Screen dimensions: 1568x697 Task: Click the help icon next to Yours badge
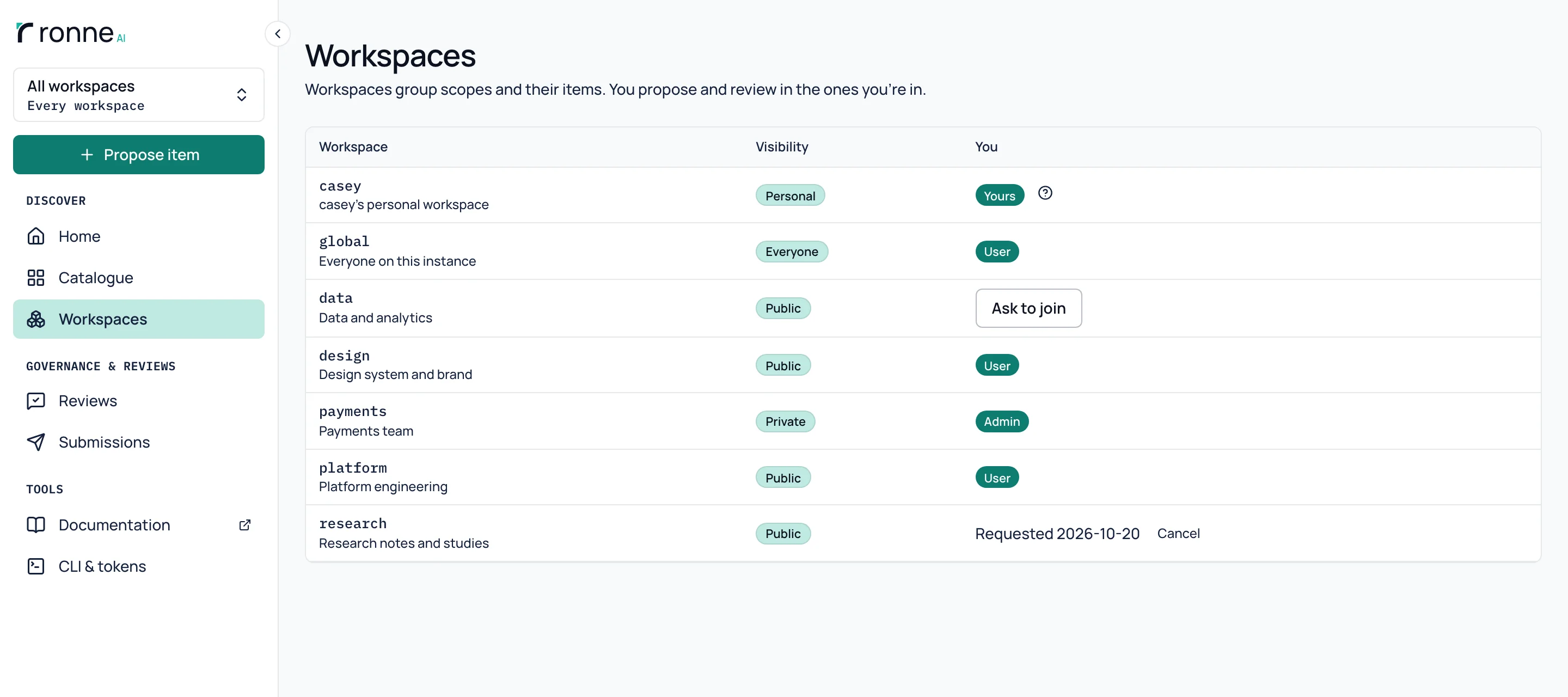pyautogui.click(x=1045, y=193)
